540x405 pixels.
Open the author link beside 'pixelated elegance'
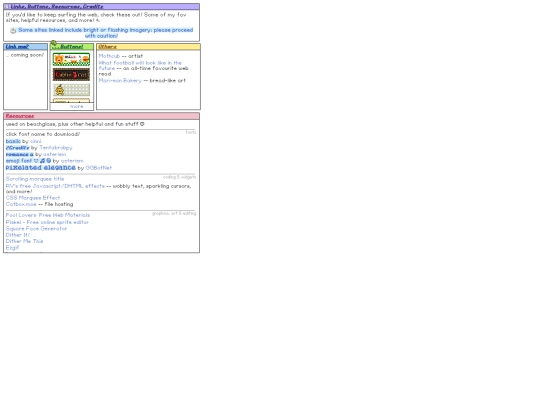[98, 168]
